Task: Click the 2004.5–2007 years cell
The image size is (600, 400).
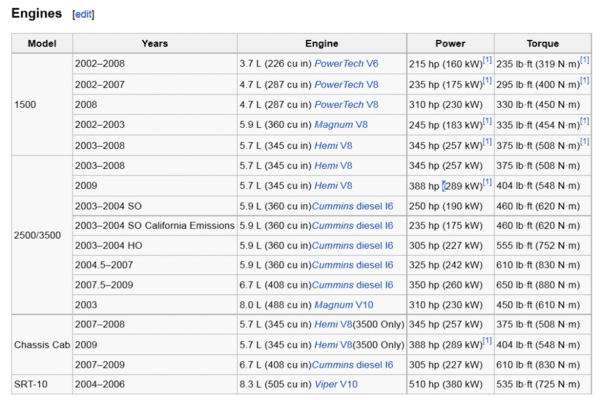Action: [x=155, y=265]
